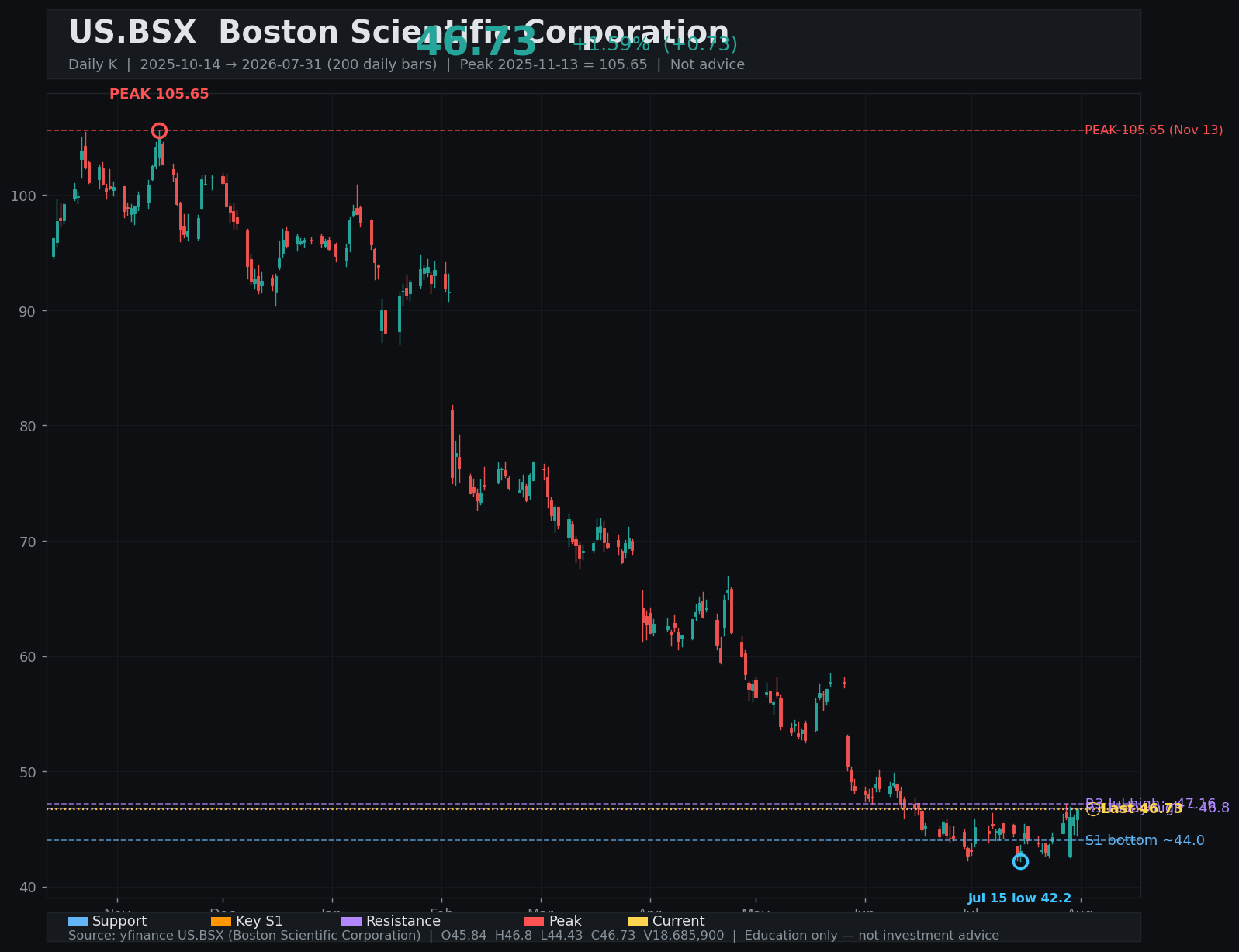The height and width of the screenshot is (952, 1239).
Task: Click the 'S1 bottom ~44.0' level label
Action: pyautogui.click(x=1144, y=840)
